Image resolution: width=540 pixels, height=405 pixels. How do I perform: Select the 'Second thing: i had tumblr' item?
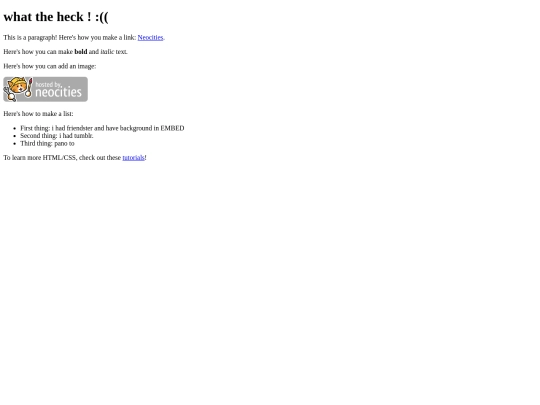pos(57,136)
